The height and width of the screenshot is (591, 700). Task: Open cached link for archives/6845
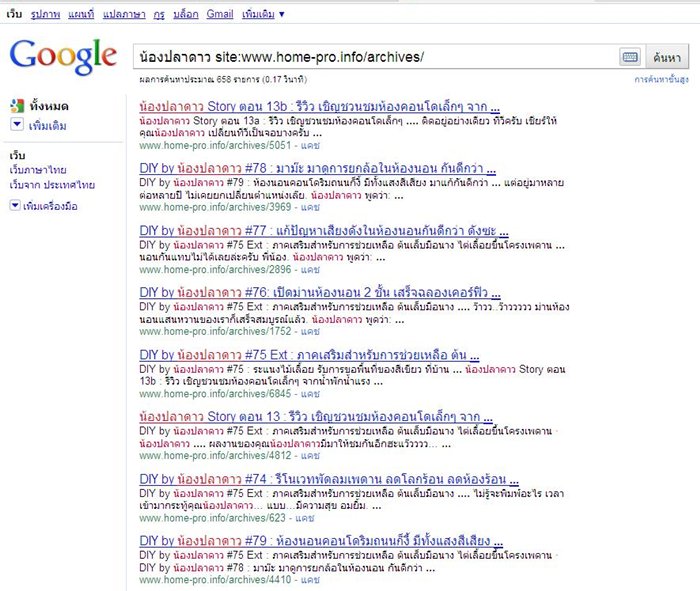pyautogui.click(x=310, y=394)
